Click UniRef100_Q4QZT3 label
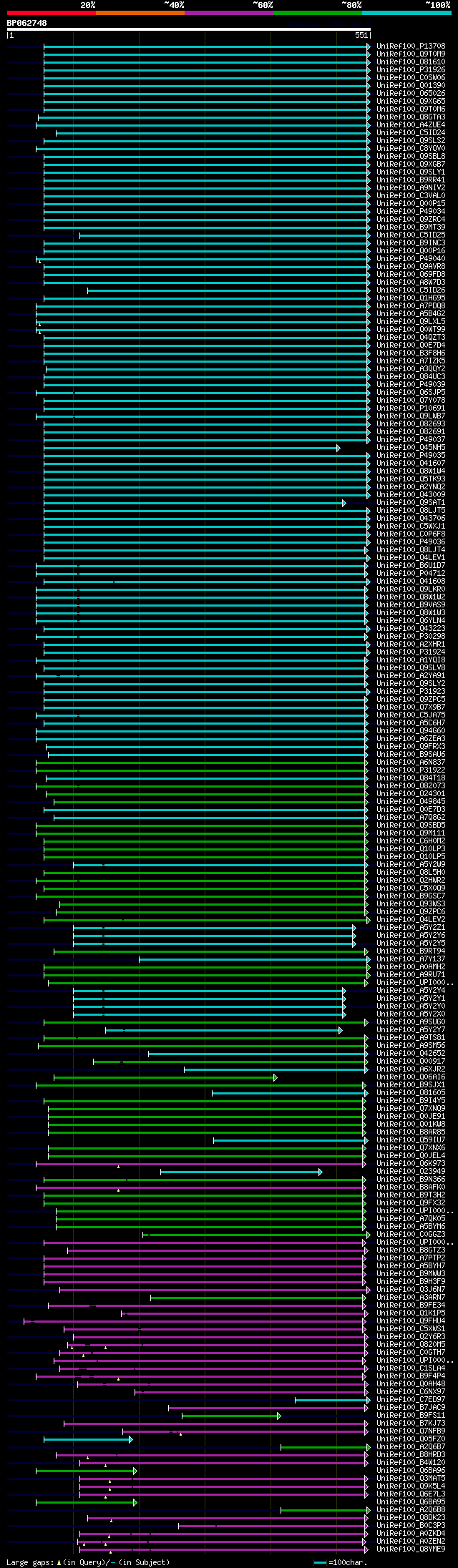458x1568 pixels. point(411,337)
